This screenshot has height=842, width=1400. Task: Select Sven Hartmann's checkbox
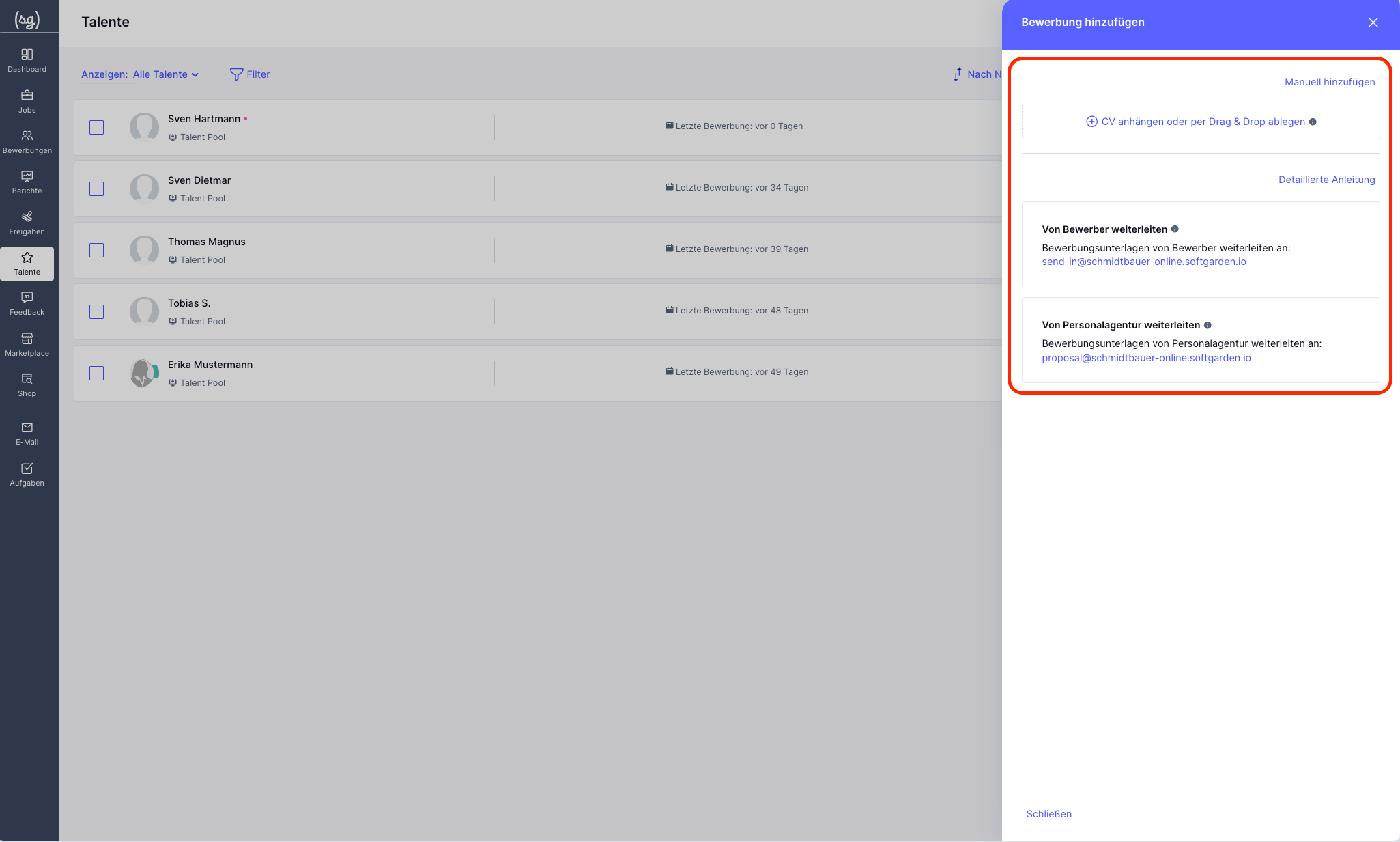(x=97, y=127)
